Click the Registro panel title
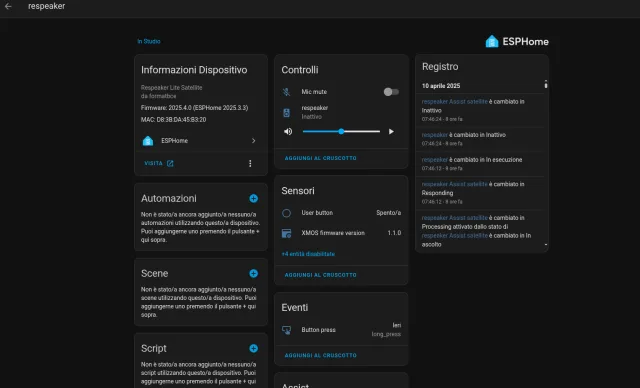 (x=440, y=67)
